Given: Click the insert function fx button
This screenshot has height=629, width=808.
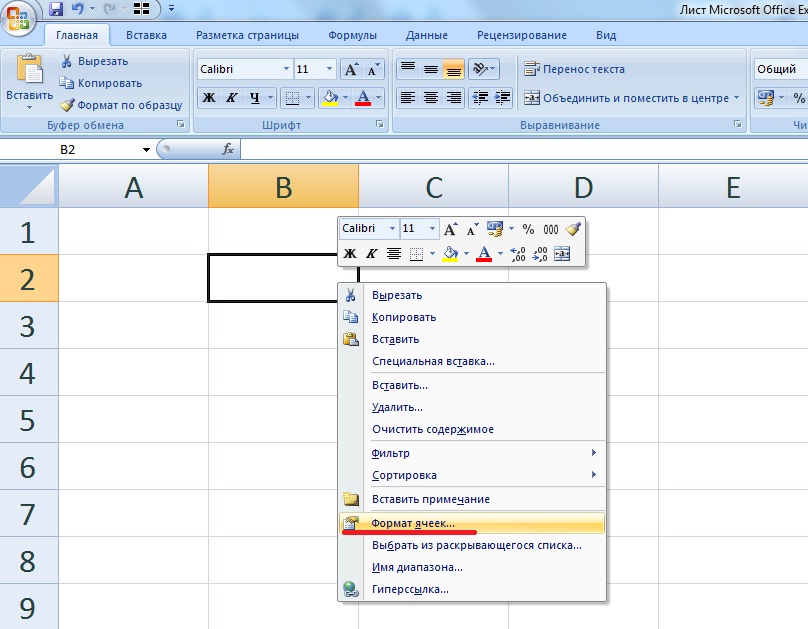Looking at the screenshot, I should (x=228, y=149).
